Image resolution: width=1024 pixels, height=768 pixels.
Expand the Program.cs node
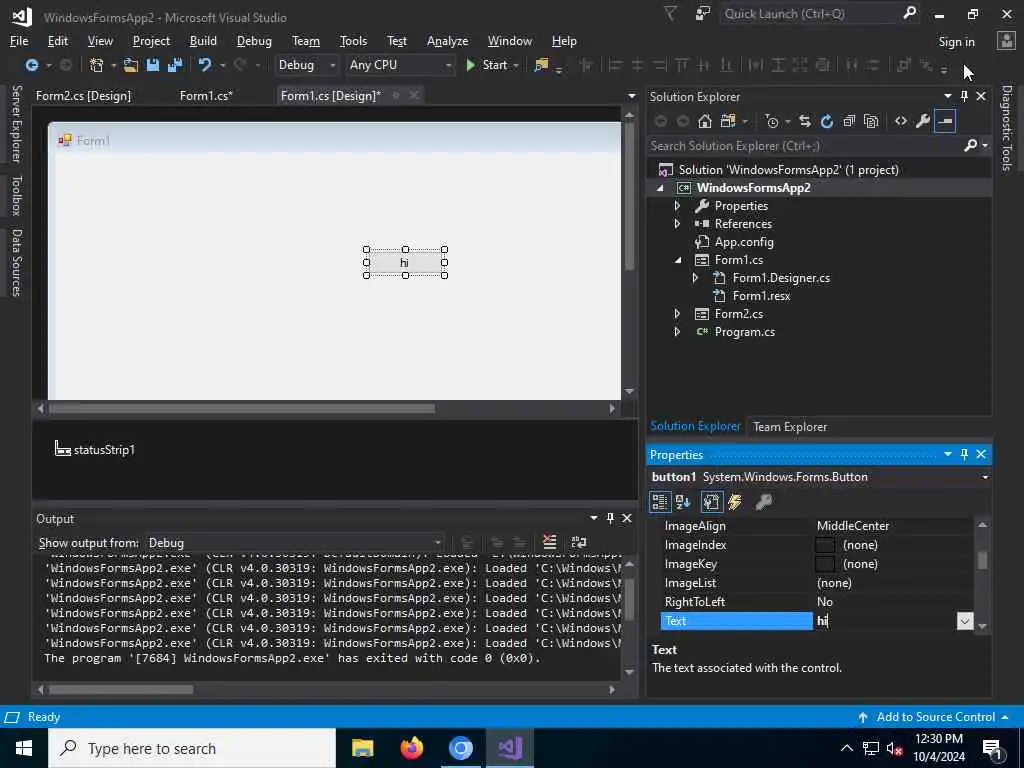(677, 332)
